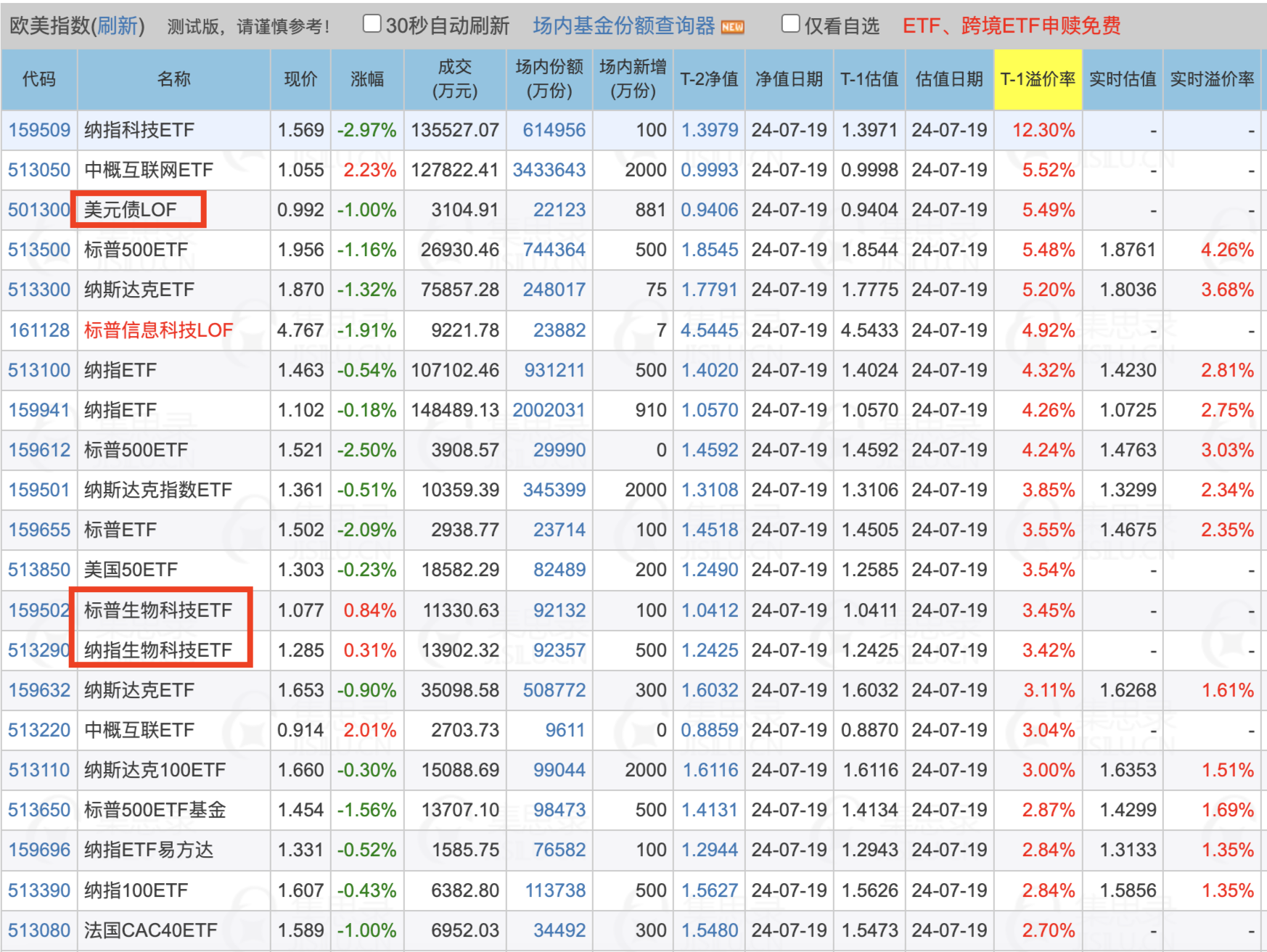The height and width of the screenshot is (952, 1267).
Task: Sort by 实时溢价率 column header
Action: (x=1211, y=79)
